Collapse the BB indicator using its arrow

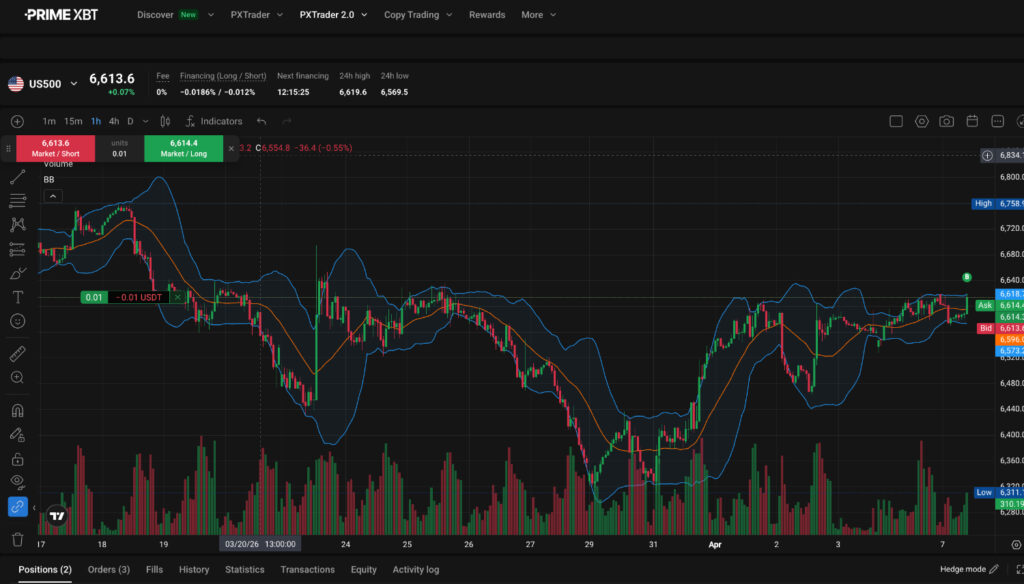[x=52, y=196]
